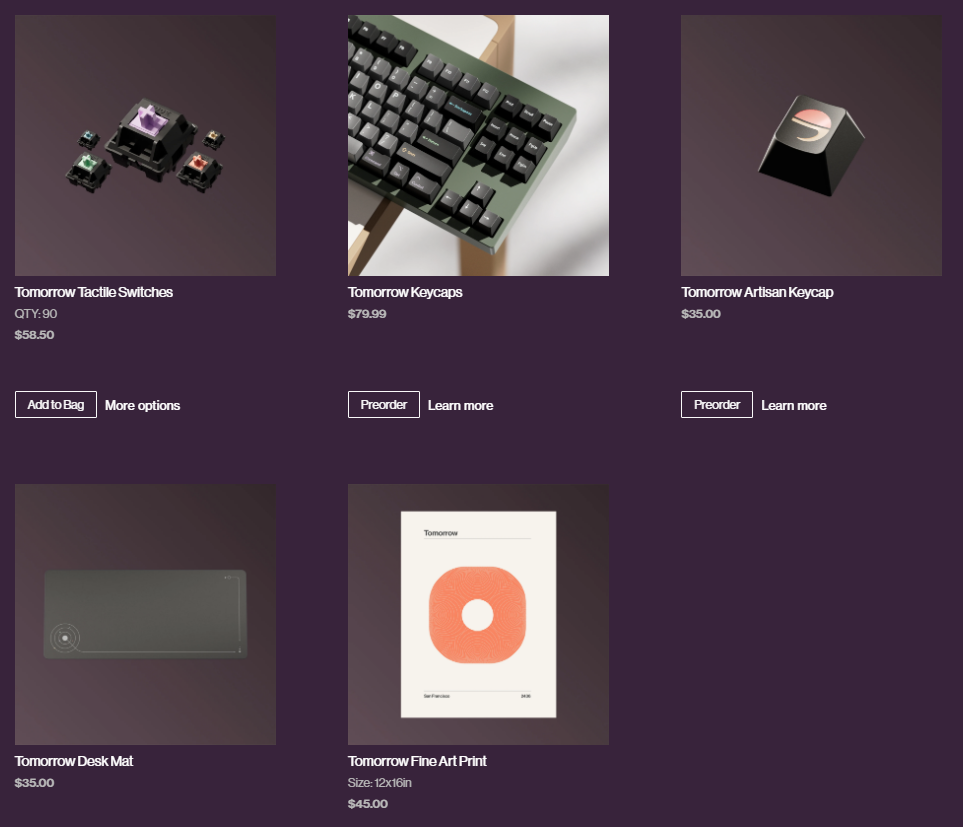Open the Tomorrow Keycaps title link
This screenshot has width=963, height=827.
point(405,292)
